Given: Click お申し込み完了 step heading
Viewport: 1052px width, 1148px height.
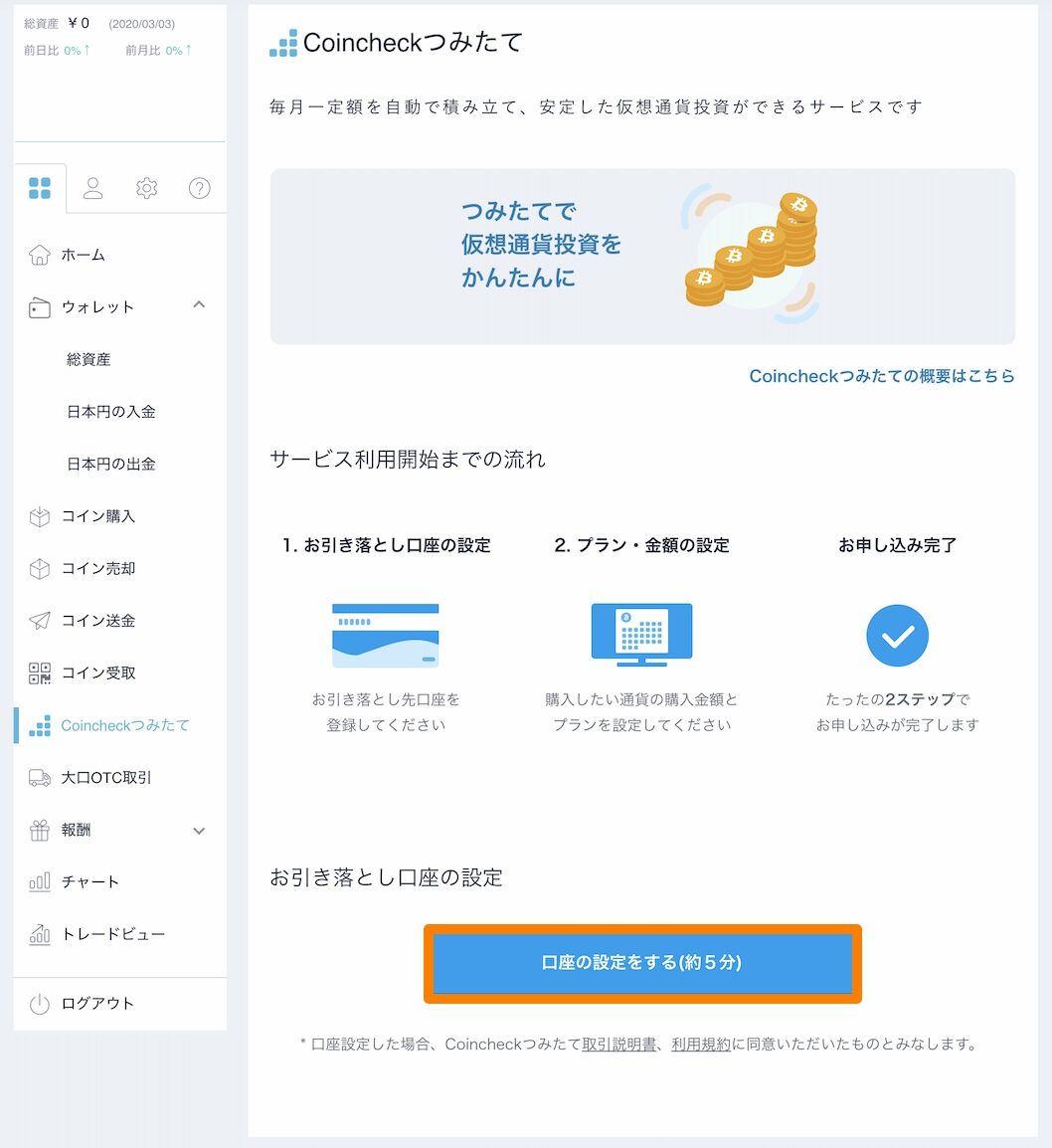Looking at the screenshot, I should point(898,545).
